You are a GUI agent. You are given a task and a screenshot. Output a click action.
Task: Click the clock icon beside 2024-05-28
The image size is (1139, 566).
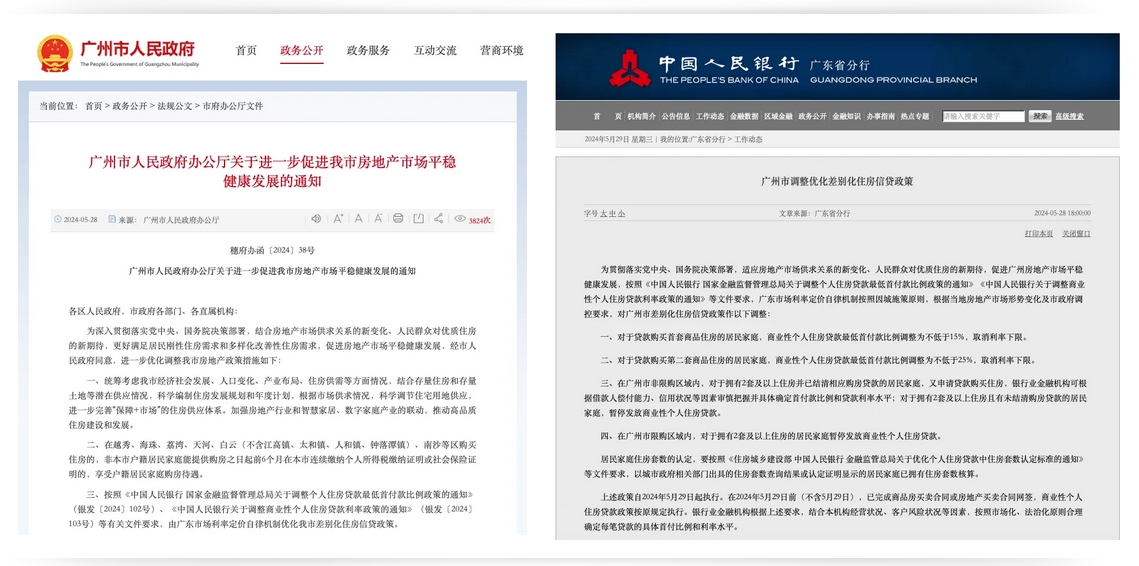coord(57,219)
